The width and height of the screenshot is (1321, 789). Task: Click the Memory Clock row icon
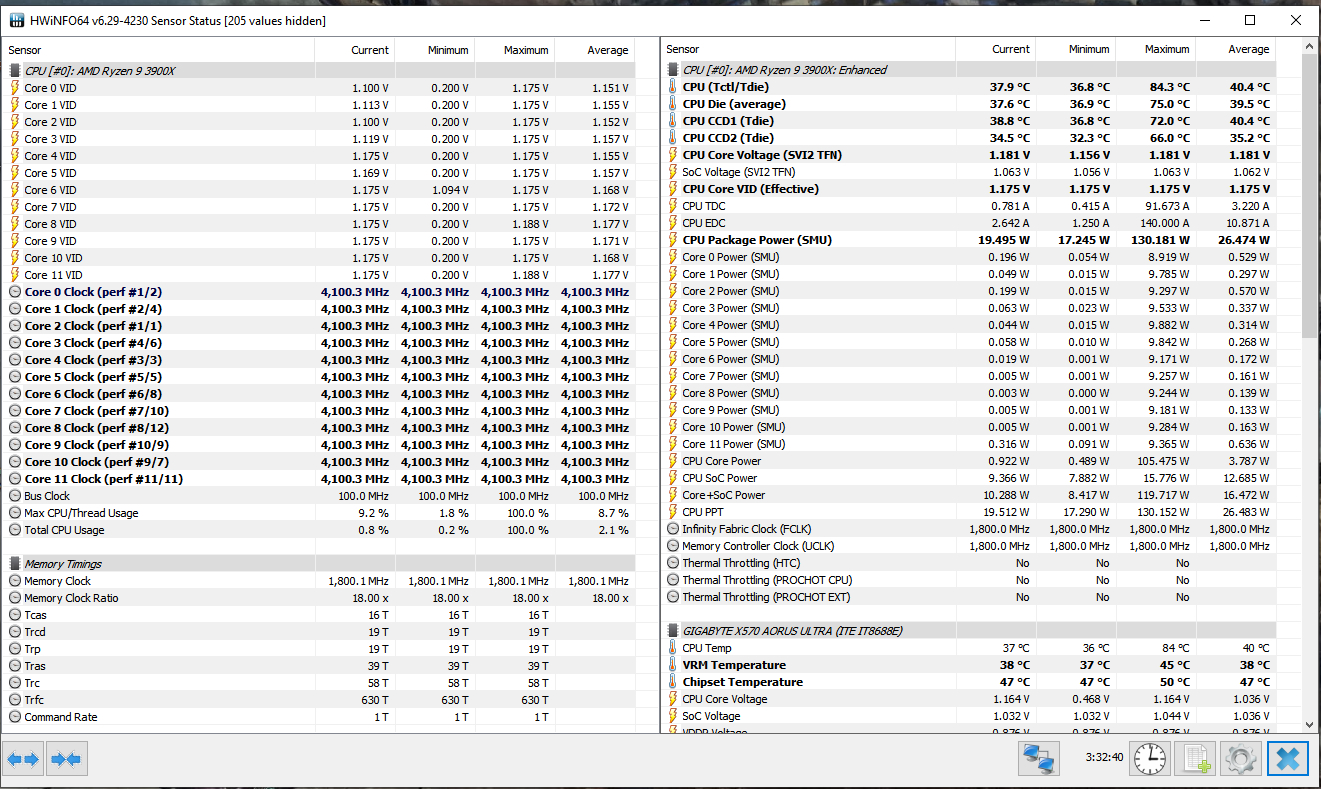(15, 581)
